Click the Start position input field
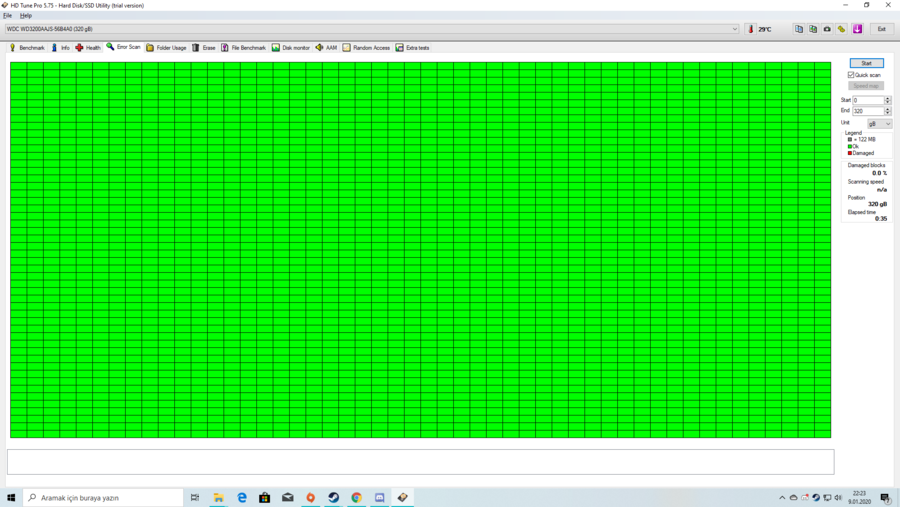The image size is (900, 507). pos(868,100)
